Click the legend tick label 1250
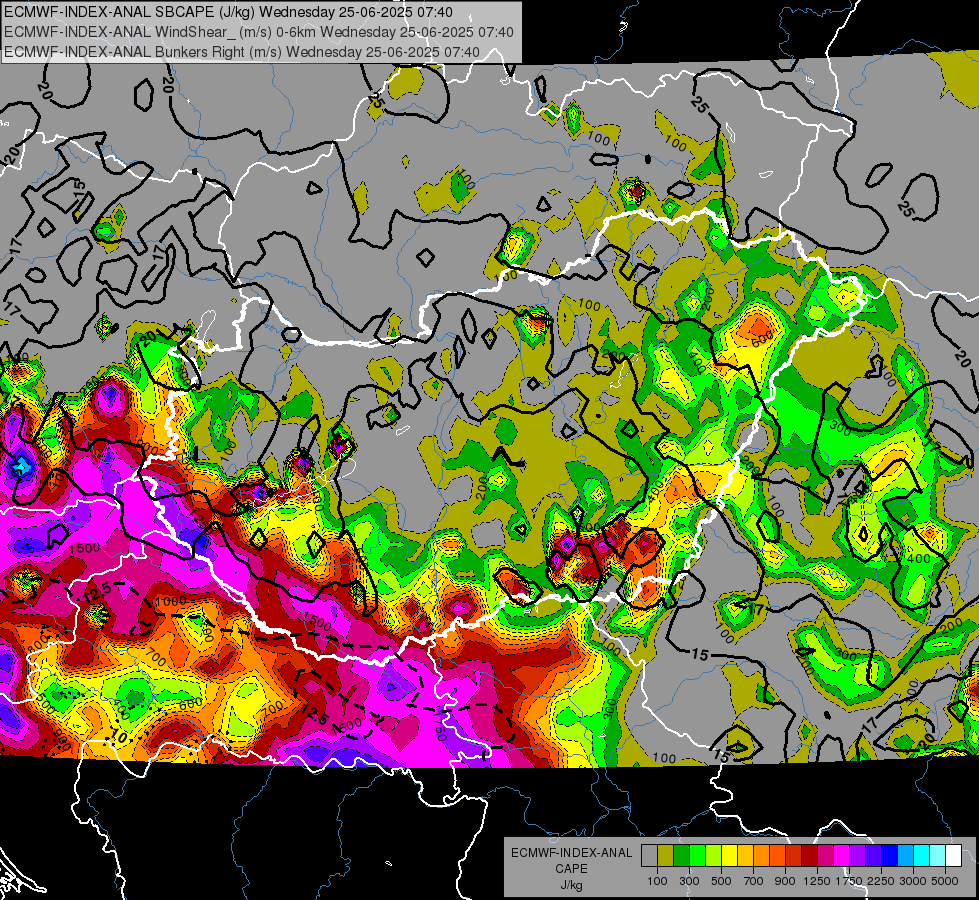Screen dimensions: 979x900 click(x=817, y=881)
